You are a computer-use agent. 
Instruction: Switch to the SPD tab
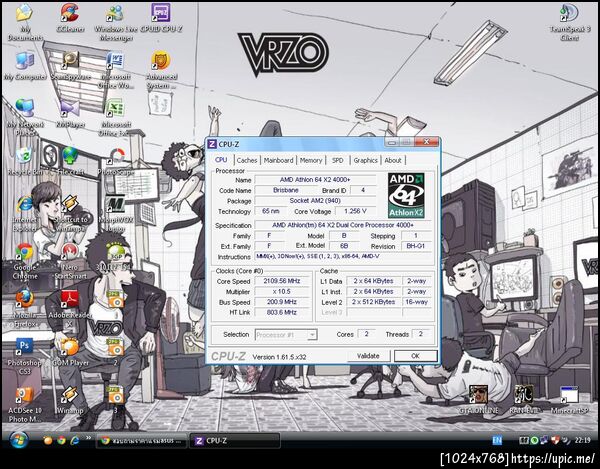[338, 160]
